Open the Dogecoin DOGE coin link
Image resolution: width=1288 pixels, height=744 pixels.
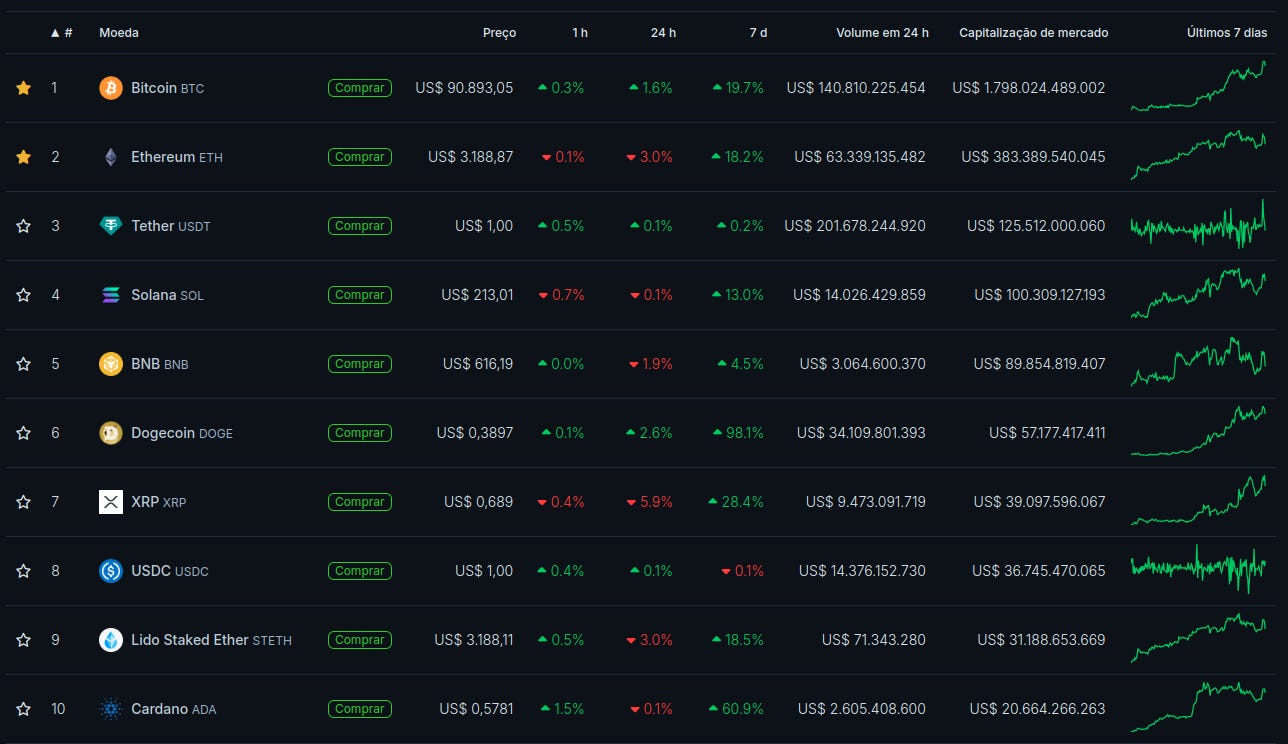182,433
